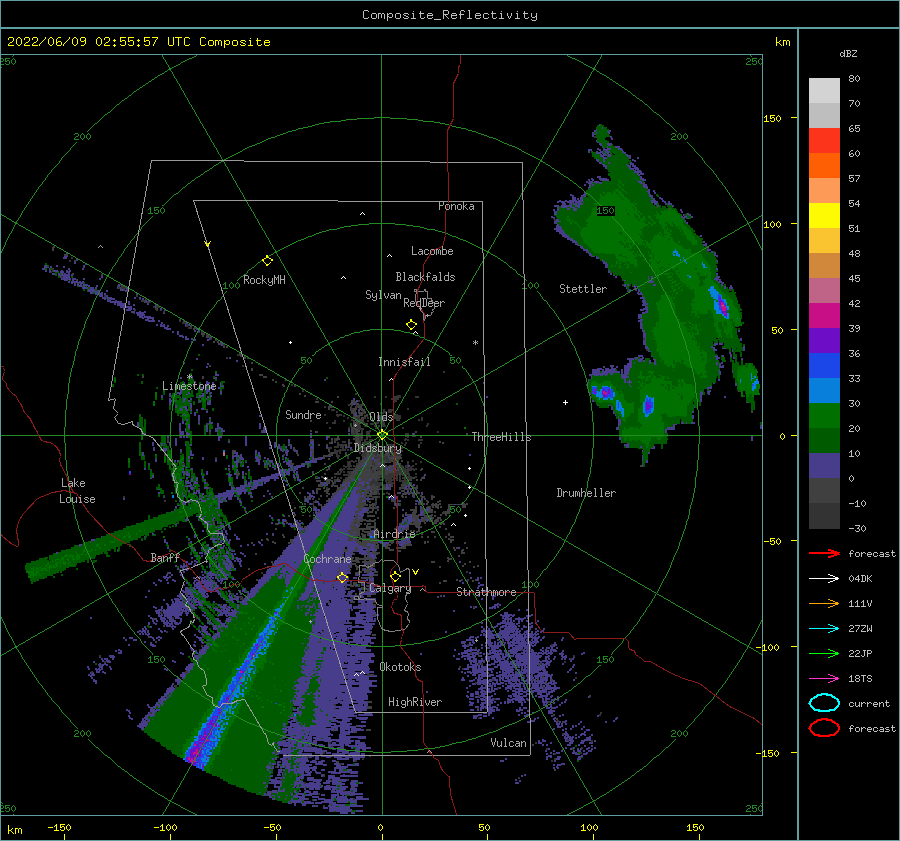The image size is (900, 841).
Task: Click the 150 range-ring label inside the Stettler storm
Action: click(x=605, y=211)
